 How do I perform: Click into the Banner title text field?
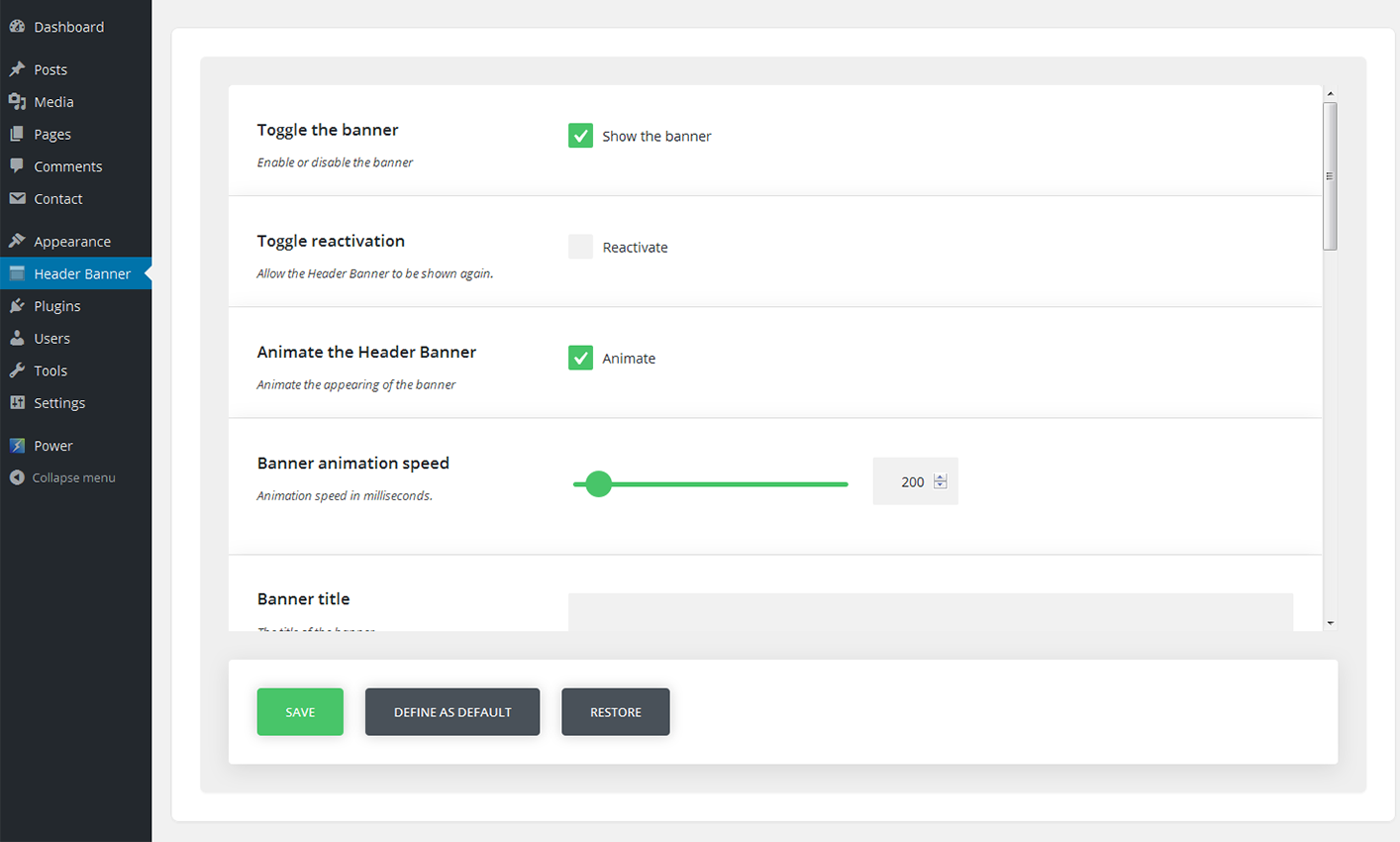click(x=930, y=612)
